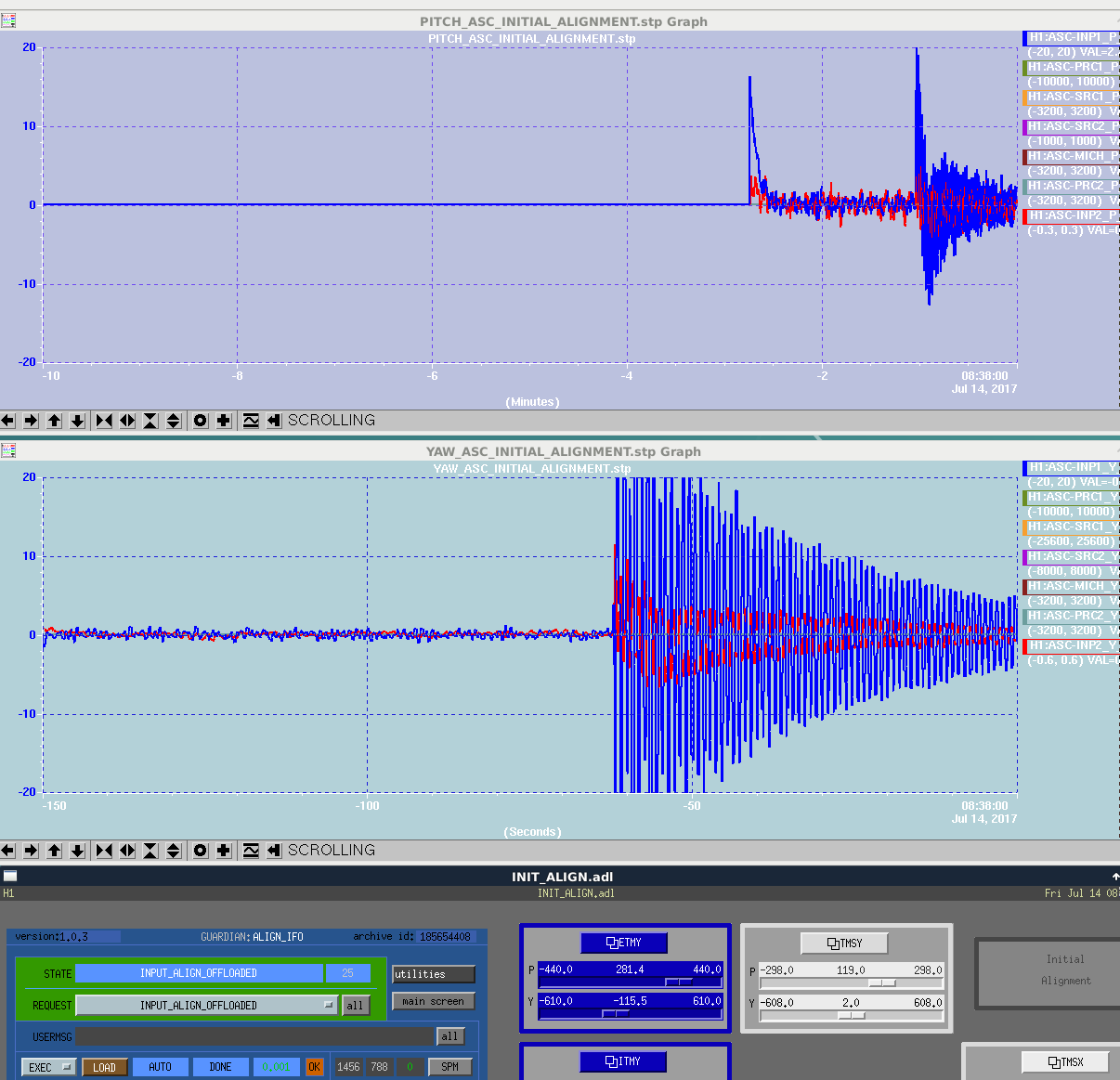Open the main screen button
This screenshot has height=1080, width=1120.
(x=434, y=1001)
